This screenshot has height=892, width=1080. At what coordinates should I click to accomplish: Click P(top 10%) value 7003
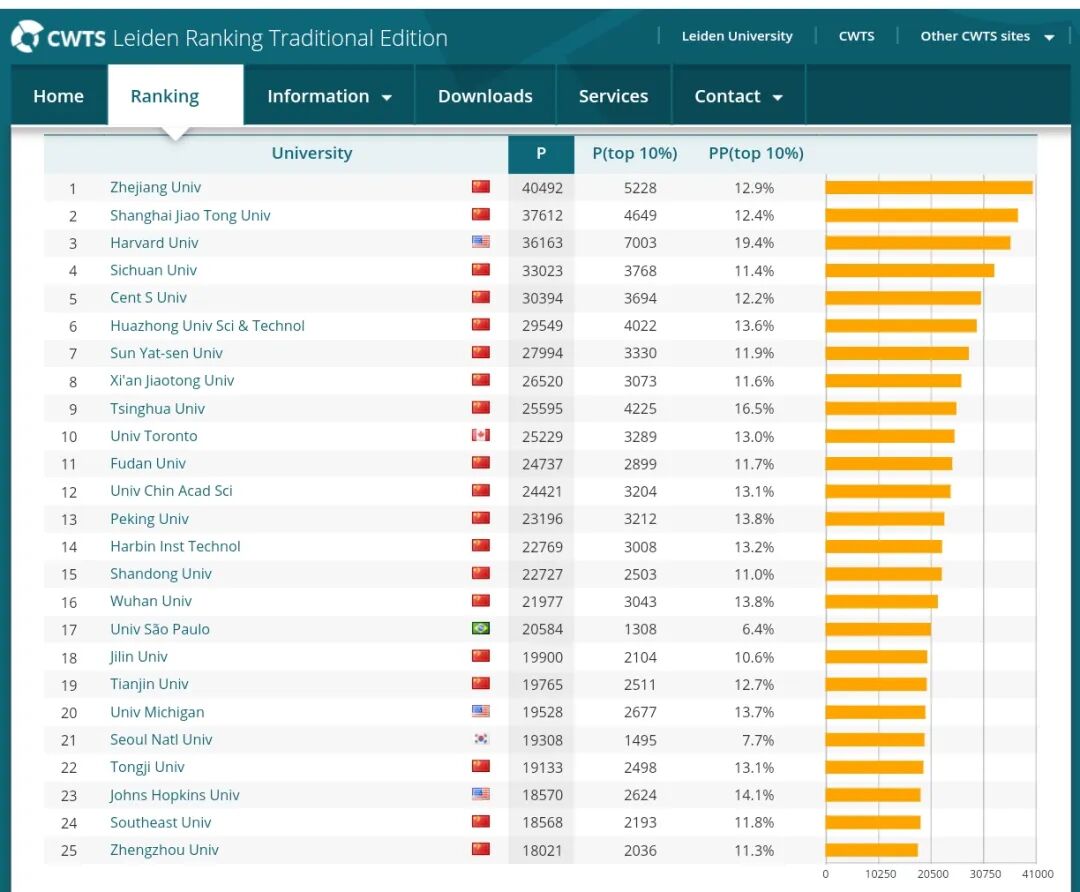point(640,243)
